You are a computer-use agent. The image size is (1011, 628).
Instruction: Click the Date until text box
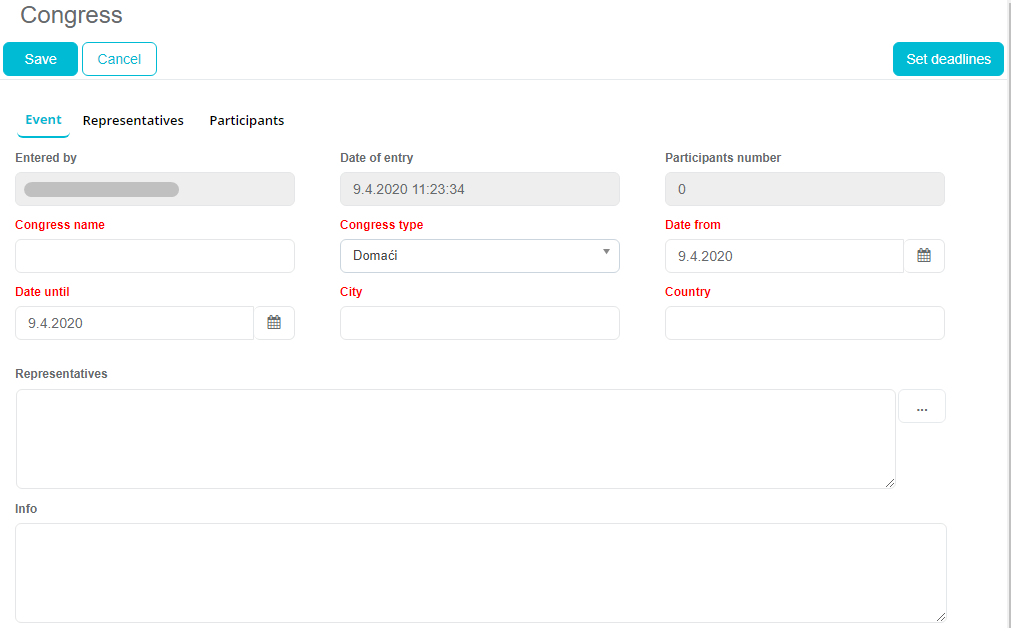click(x=135, y=323)
